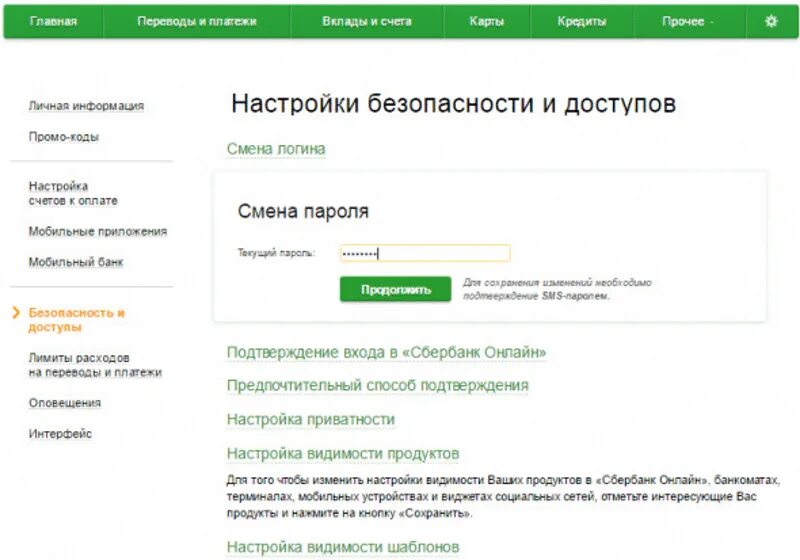Click the Текущий пароль label

[x=276, y=253]
